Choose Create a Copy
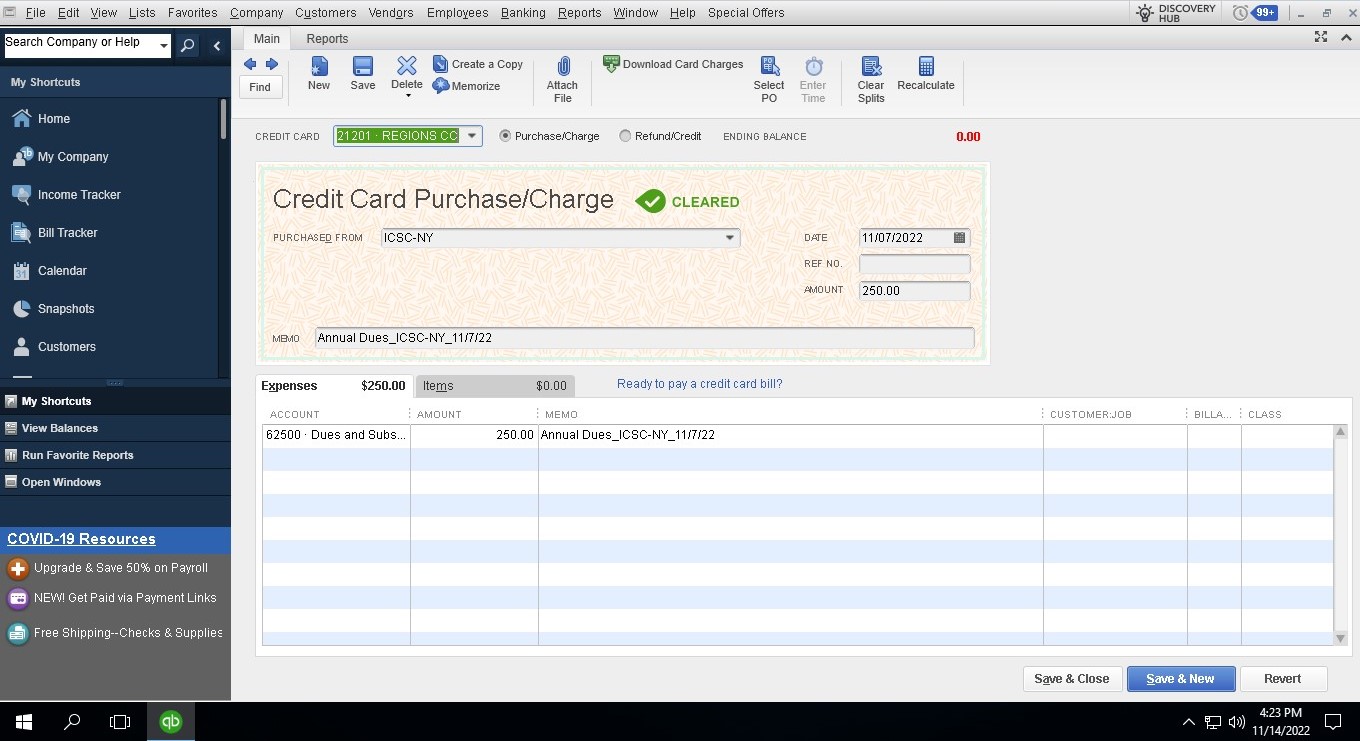This screenshot has width=1360, height=741. pos(478,64)
